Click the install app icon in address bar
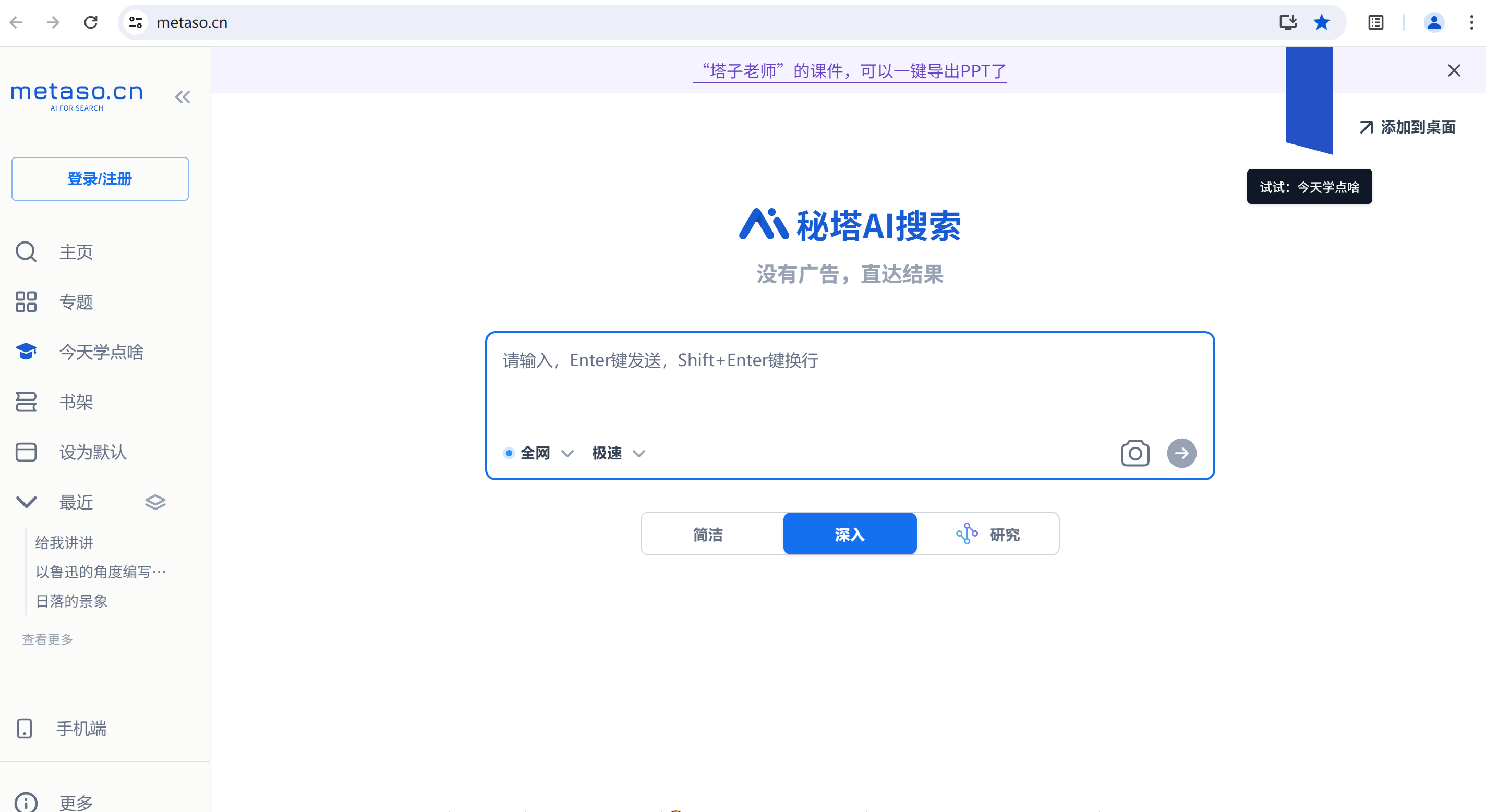Image resolution: width=1486 pixels, height=812 pixels. [x=1288, y=22]
